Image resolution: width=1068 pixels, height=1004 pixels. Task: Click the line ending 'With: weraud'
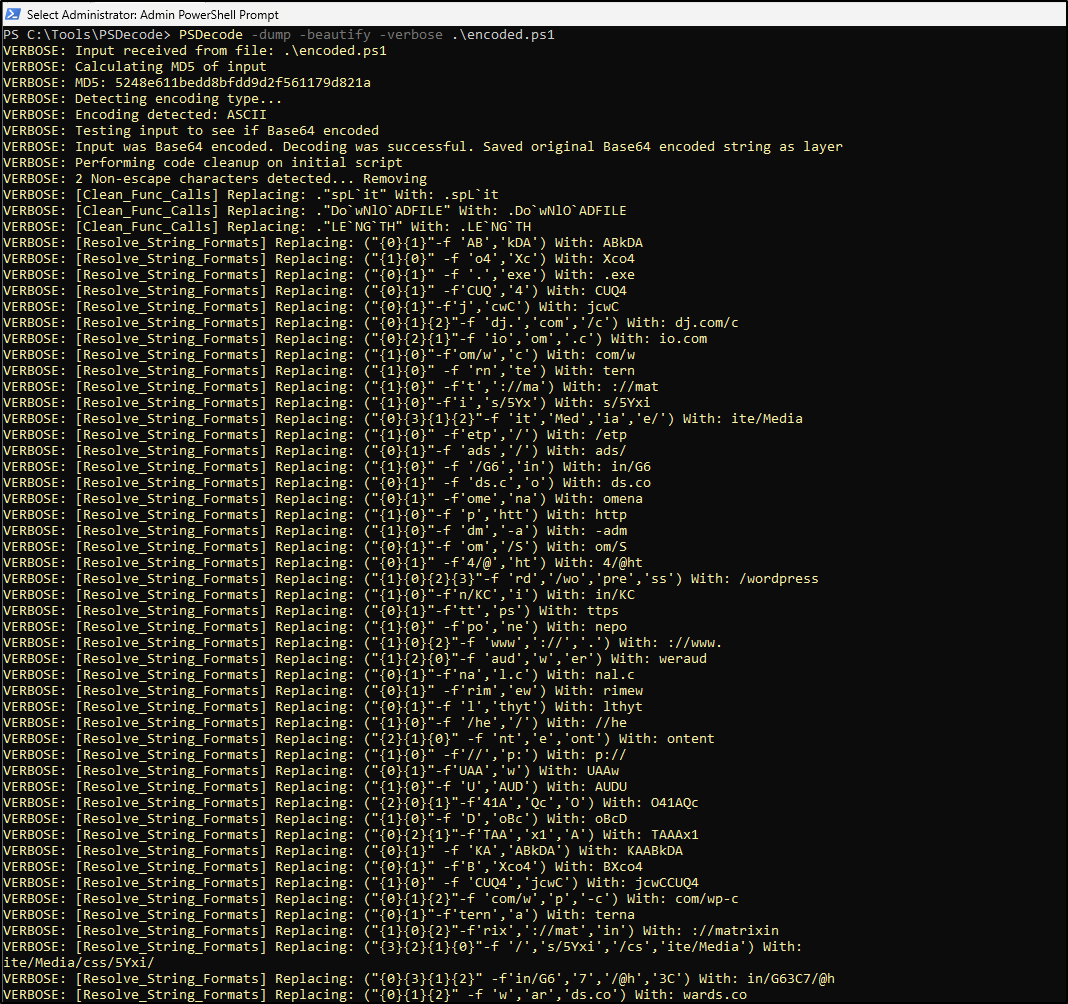tap(355, 659)
